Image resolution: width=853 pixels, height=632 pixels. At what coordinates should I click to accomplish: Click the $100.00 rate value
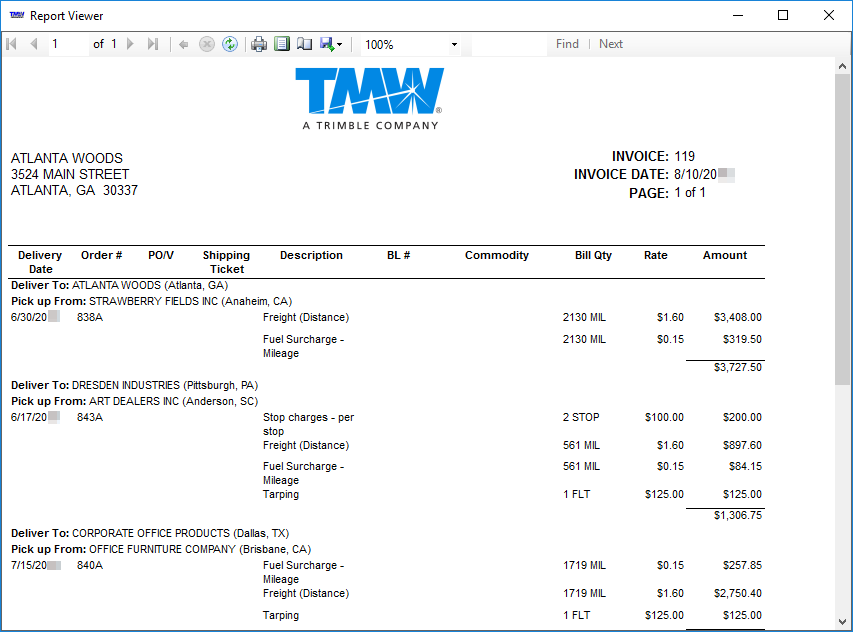coord(664,417)
